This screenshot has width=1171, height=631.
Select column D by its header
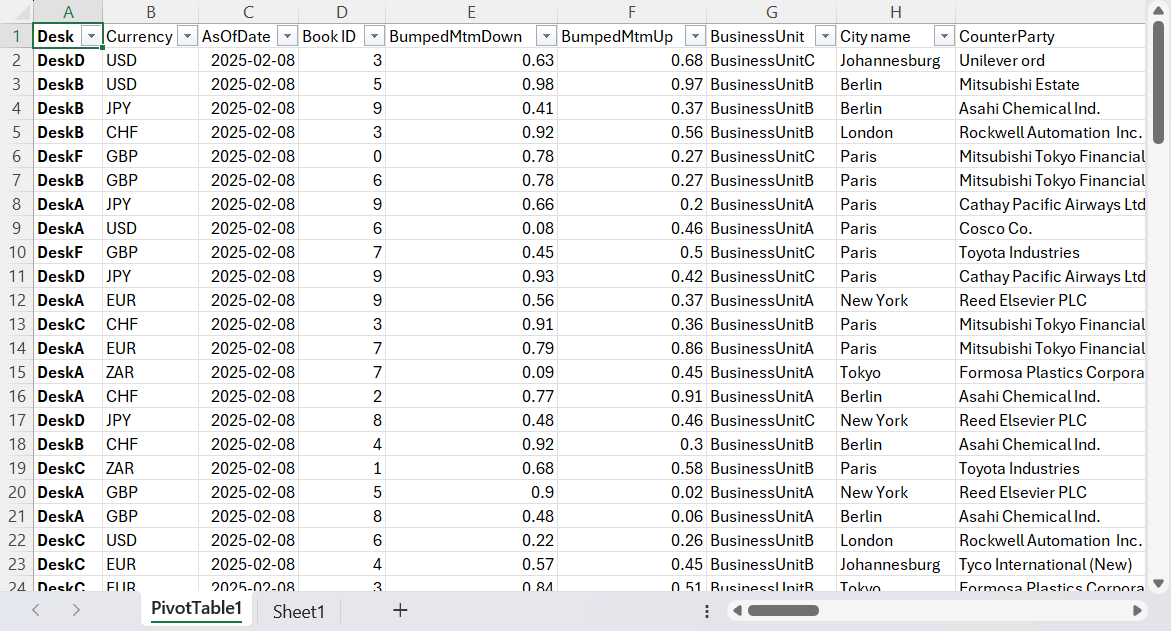click(x=342, y=11)
